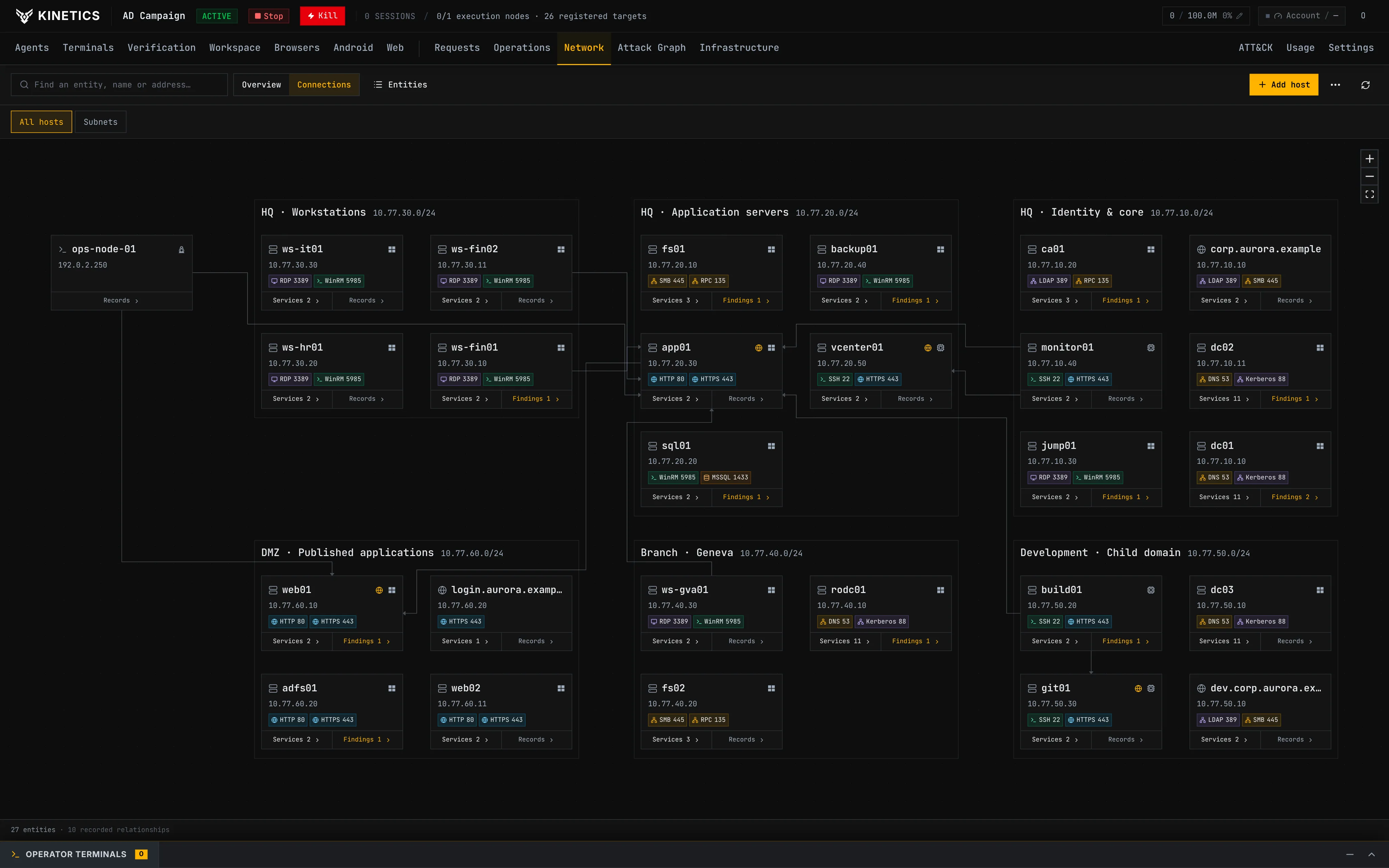Show All hosts filter
The image size is (1389, 868).
pyautogui.click(x=41, y=122)
